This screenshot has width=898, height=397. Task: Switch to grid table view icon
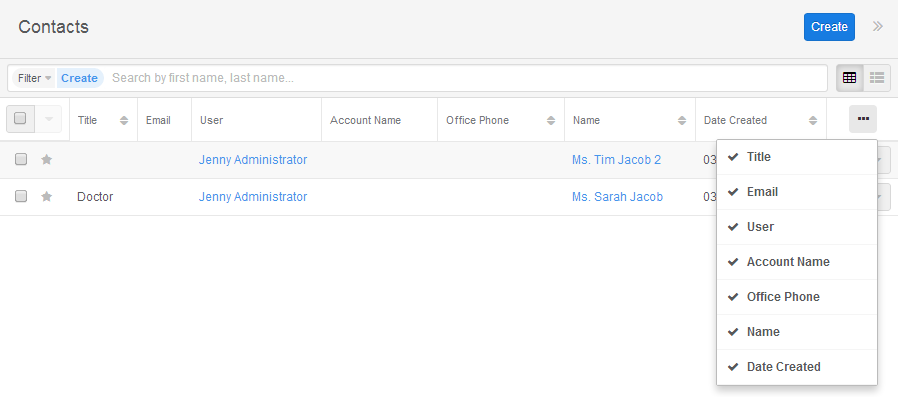point(849,78)
